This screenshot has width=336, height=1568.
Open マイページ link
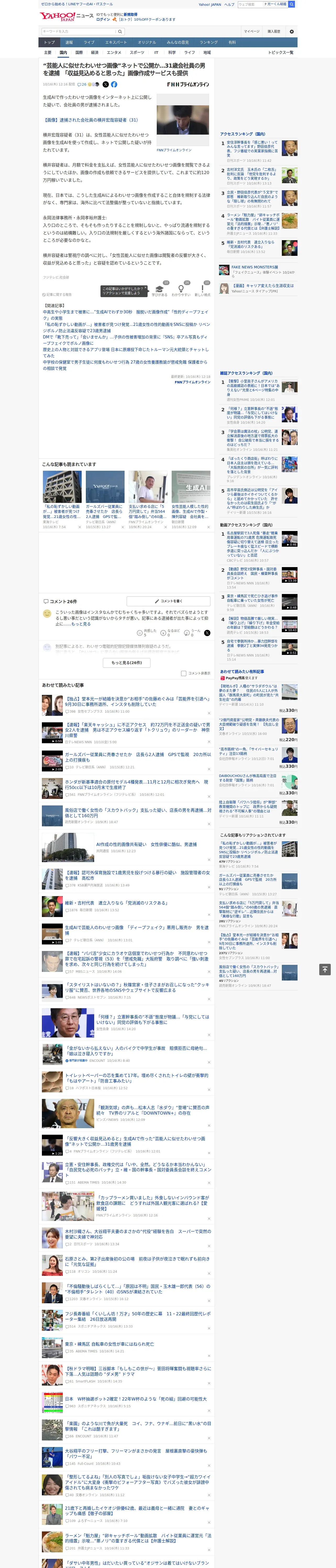click(x=251, y=31)
